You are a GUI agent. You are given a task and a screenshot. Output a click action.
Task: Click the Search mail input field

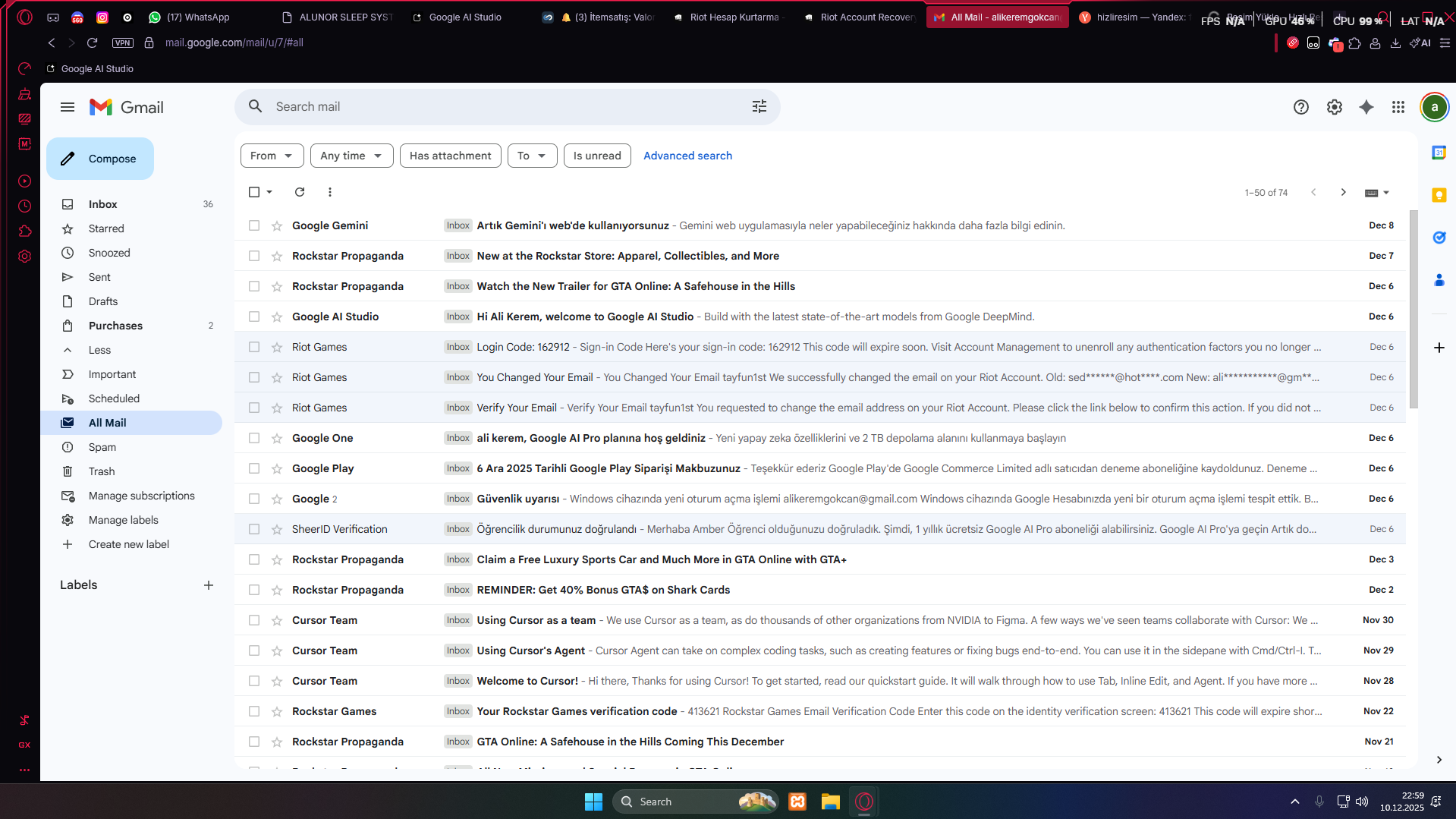(x=507, y=107)
